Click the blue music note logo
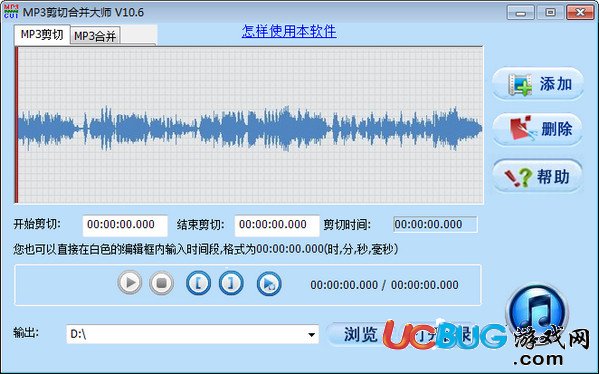The width and height of the screenshot is (599, 374). tap(537, 313)
